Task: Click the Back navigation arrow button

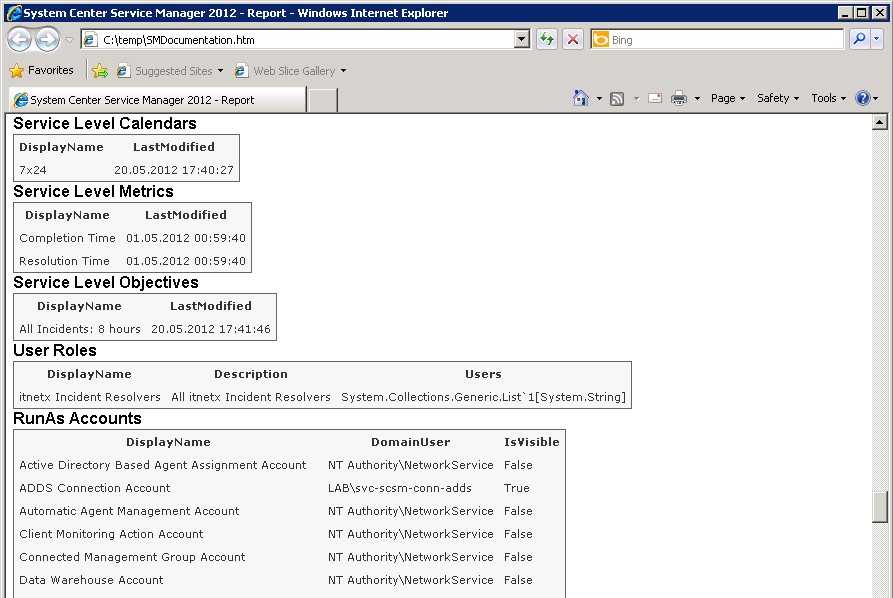Action: (x=20, y=40)
